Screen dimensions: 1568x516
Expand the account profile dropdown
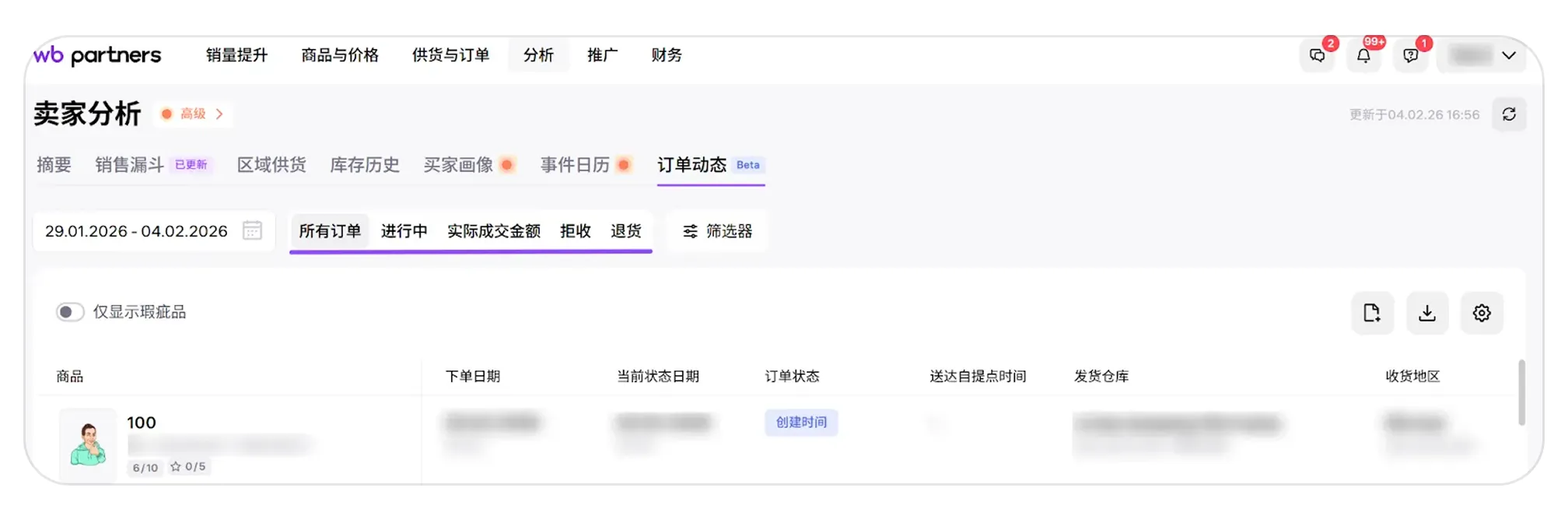pyautogui.click(x=1508, y=55)
